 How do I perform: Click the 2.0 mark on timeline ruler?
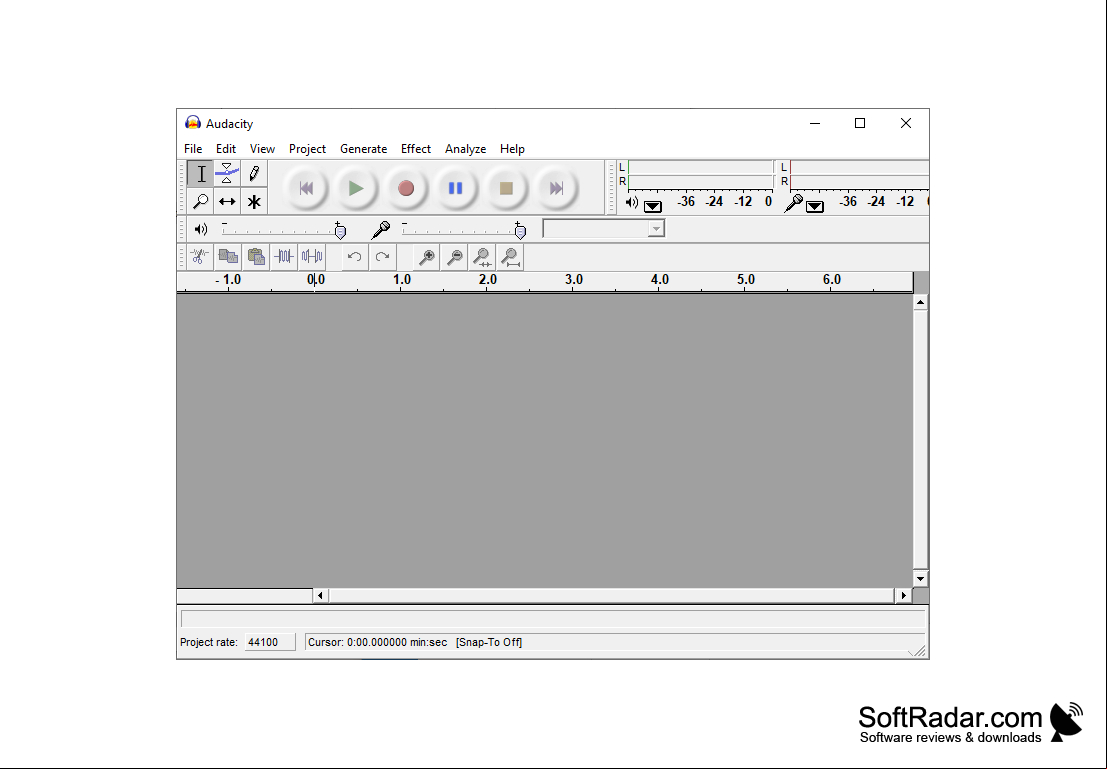click(x=488, y=280)
